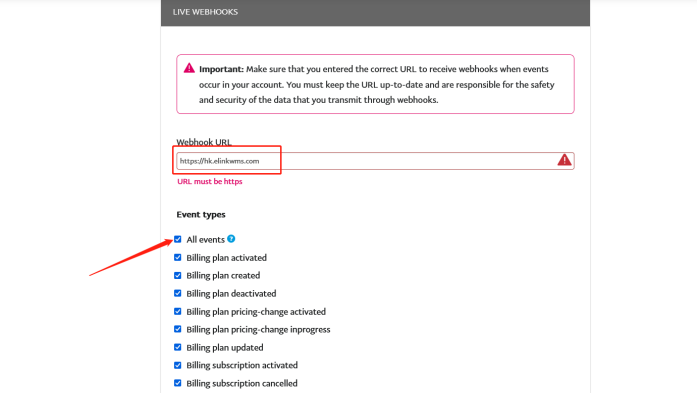Toggle Billing plan created checkbox

click(178, 276)
